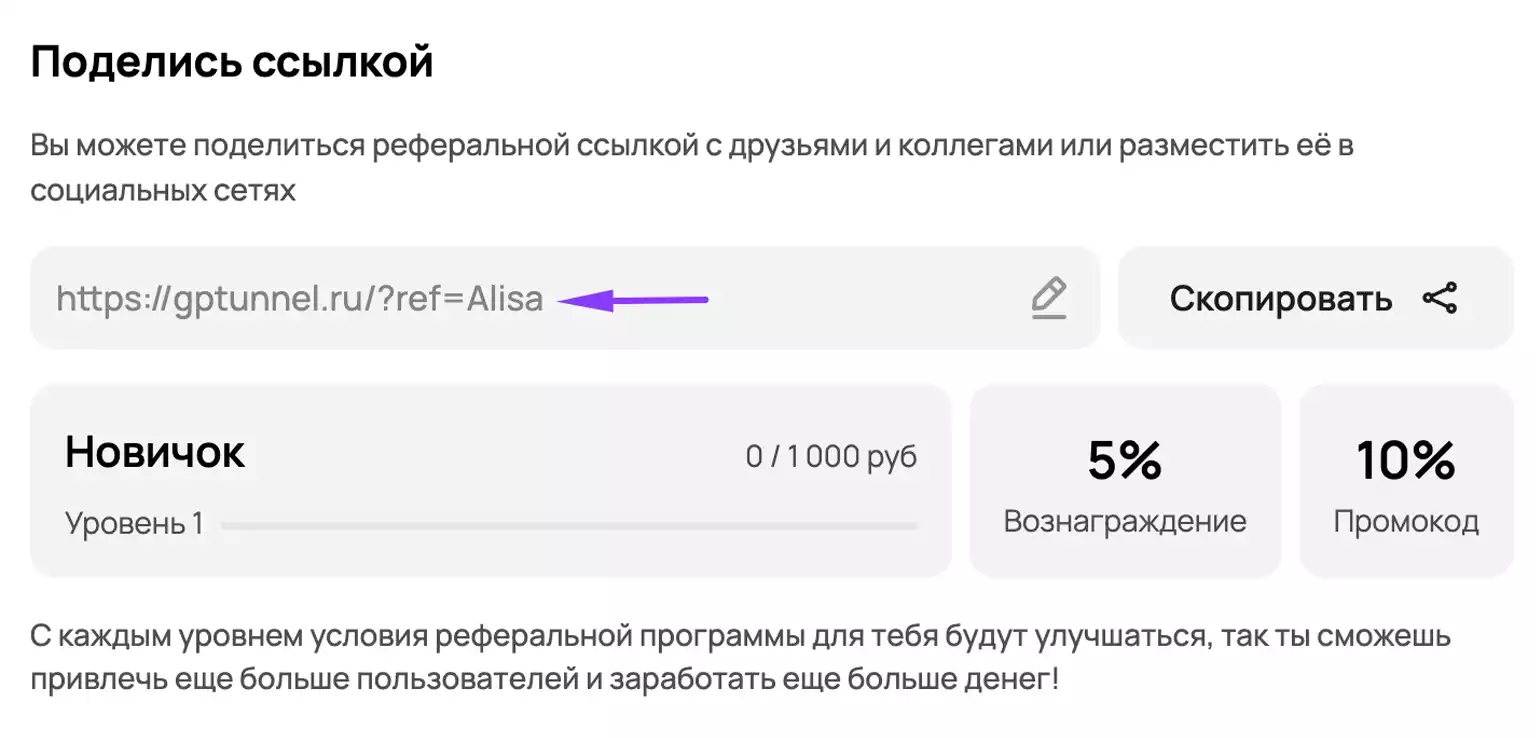Click the pencil edit icon in link field
1536x738 pixels.
1048,299
